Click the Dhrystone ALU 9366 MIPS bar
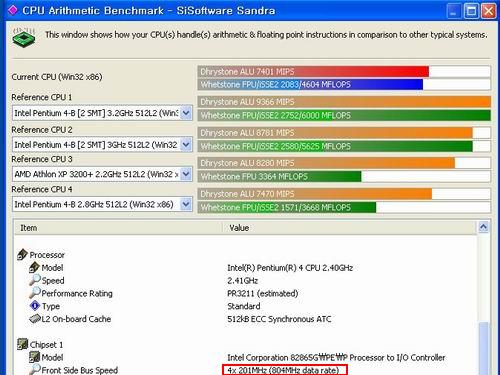The height and width of the screenshot is (375, 500). pyautogui.click(x=344, y=102)
